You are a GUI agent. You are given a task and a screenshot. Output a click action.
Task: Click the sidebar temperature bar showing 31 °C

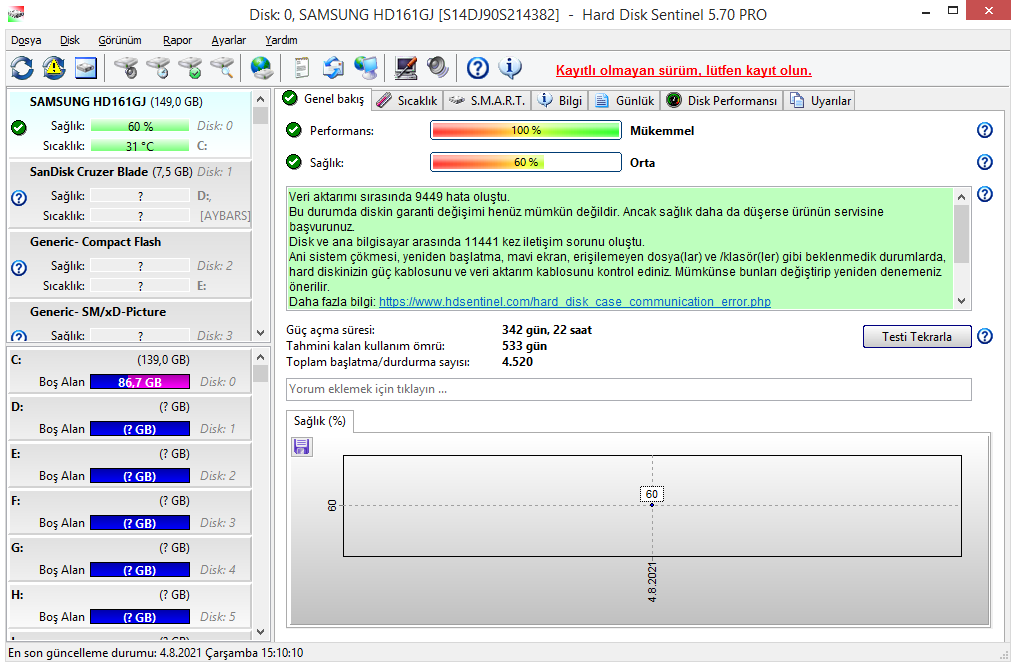coord(140,146)
